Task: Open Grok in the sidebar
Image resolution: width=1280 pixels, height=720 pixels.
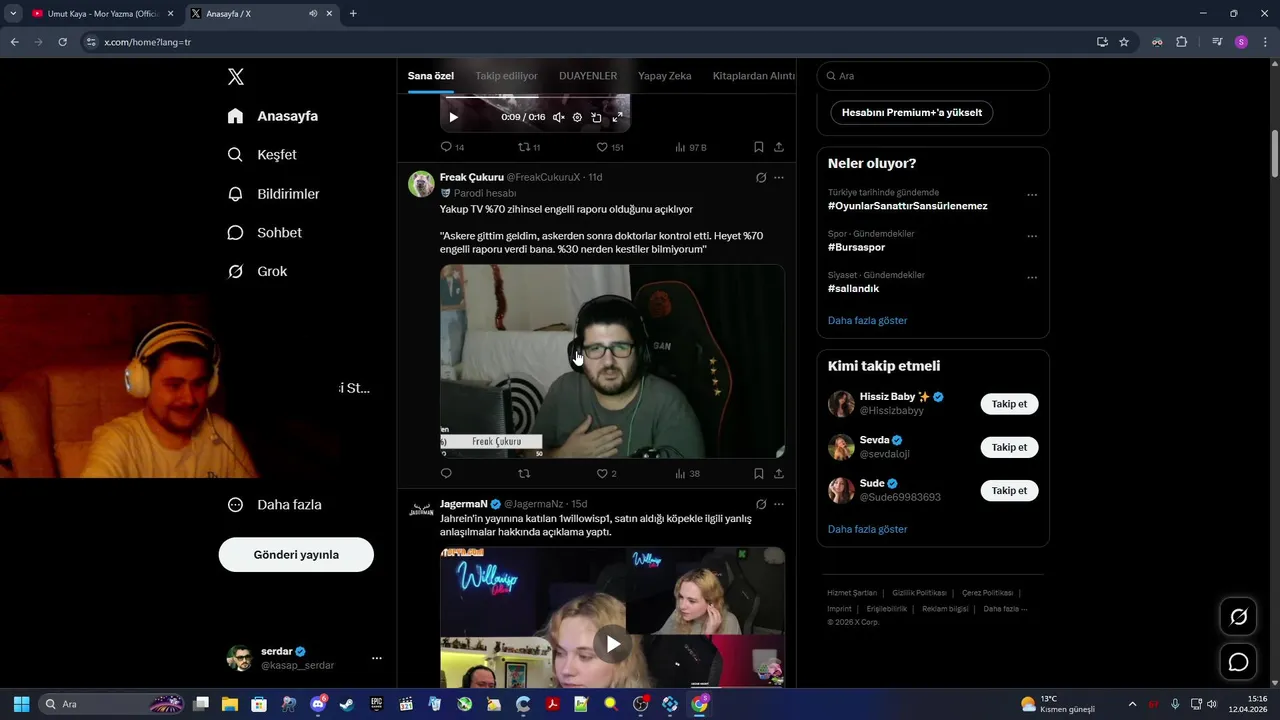Action: click(257, 272)
